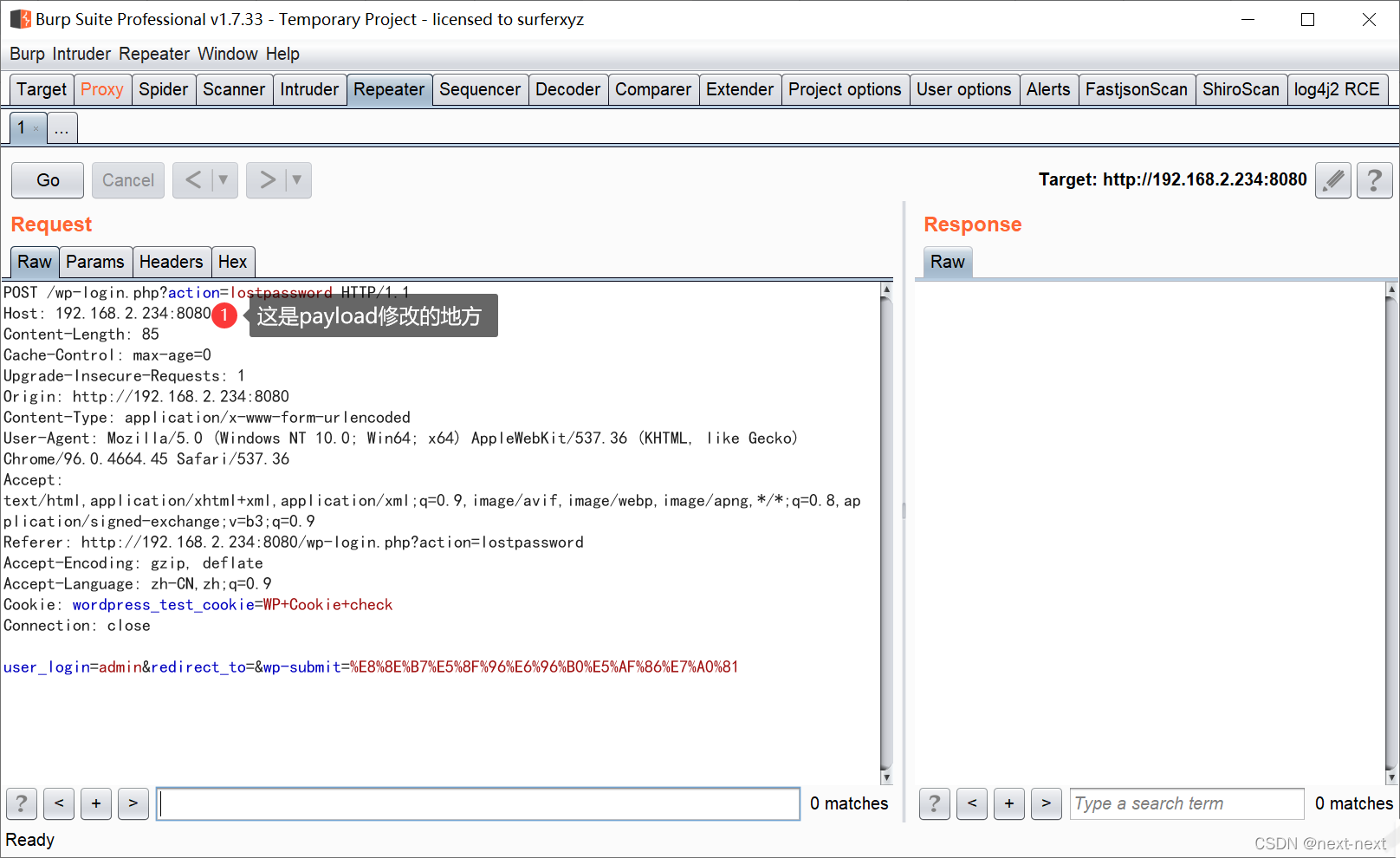The height and width of the screenshot is (858, 1400).
Task: Go to next match in request search
Action: coord(133,803)
